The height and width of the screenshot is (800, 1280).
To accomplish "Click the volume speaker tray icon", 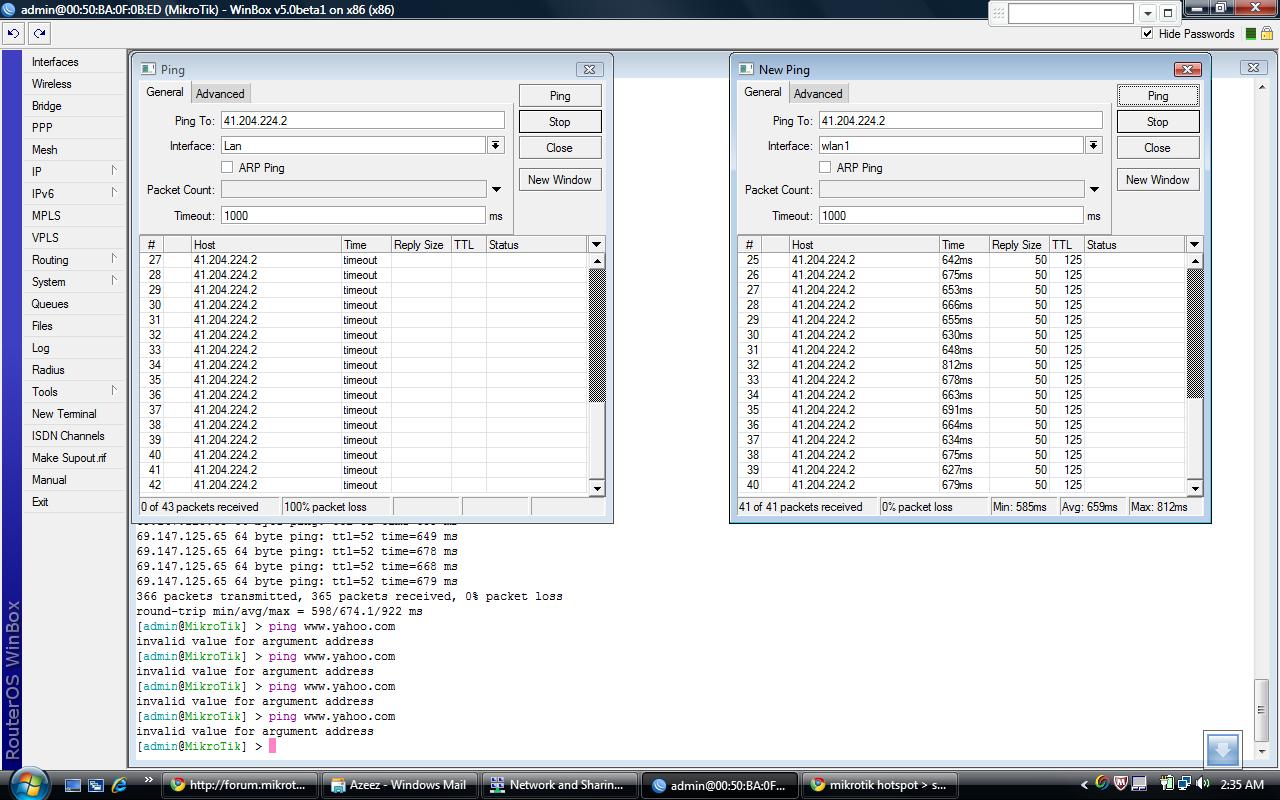I will point(1202,784).
